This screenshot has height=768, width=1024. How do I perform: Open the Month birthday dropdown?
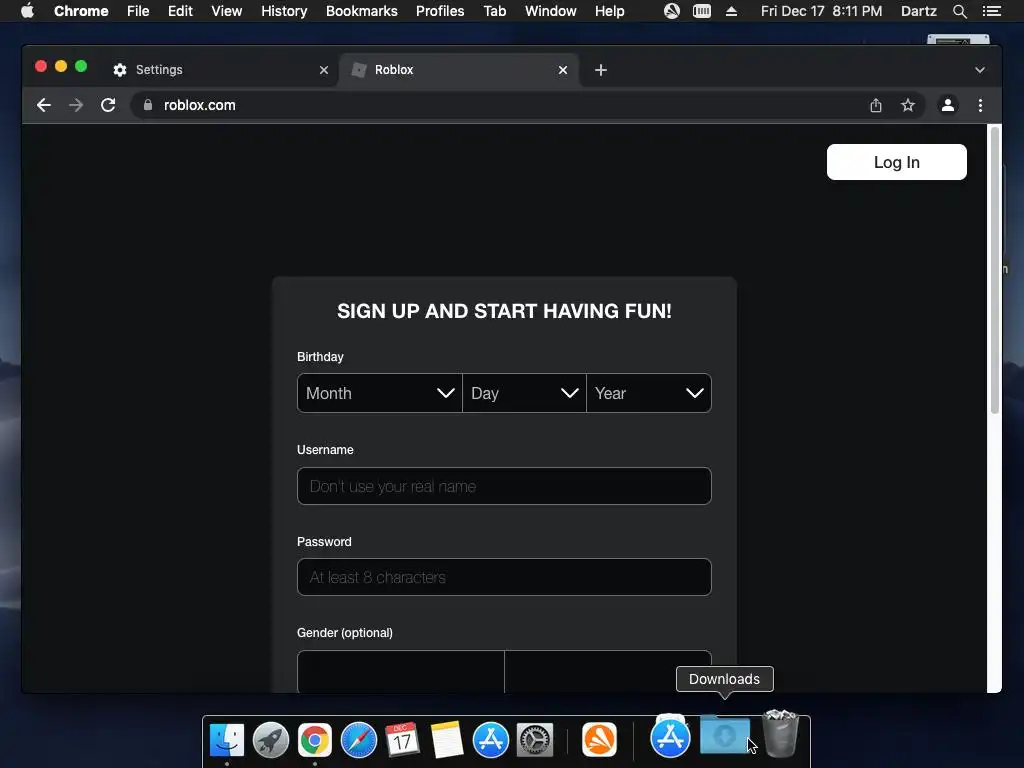(379, 393)
